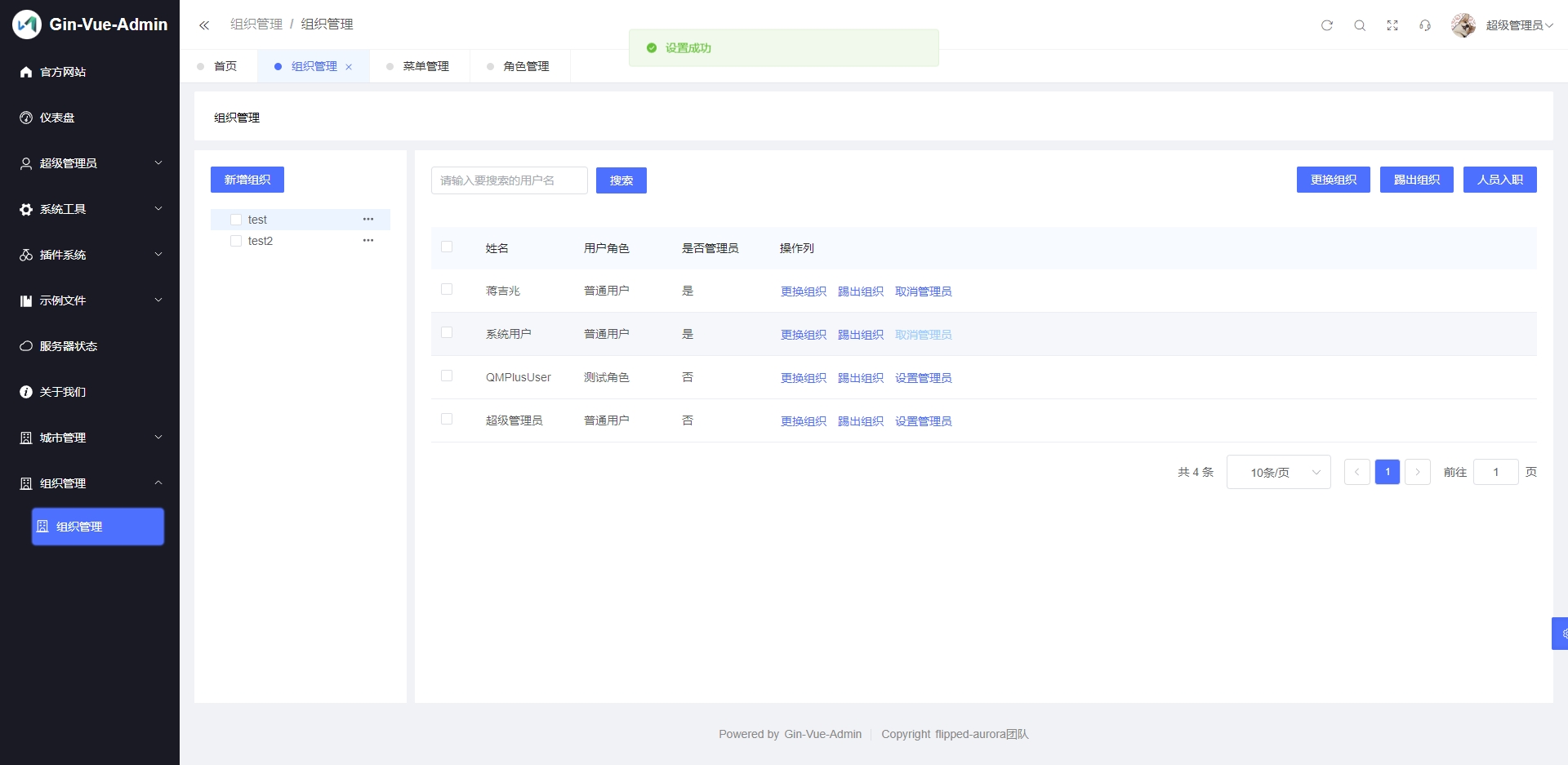Click 更换组织 for 超级管理员 row
1568x765 pixels.
(x=804, y=421)
